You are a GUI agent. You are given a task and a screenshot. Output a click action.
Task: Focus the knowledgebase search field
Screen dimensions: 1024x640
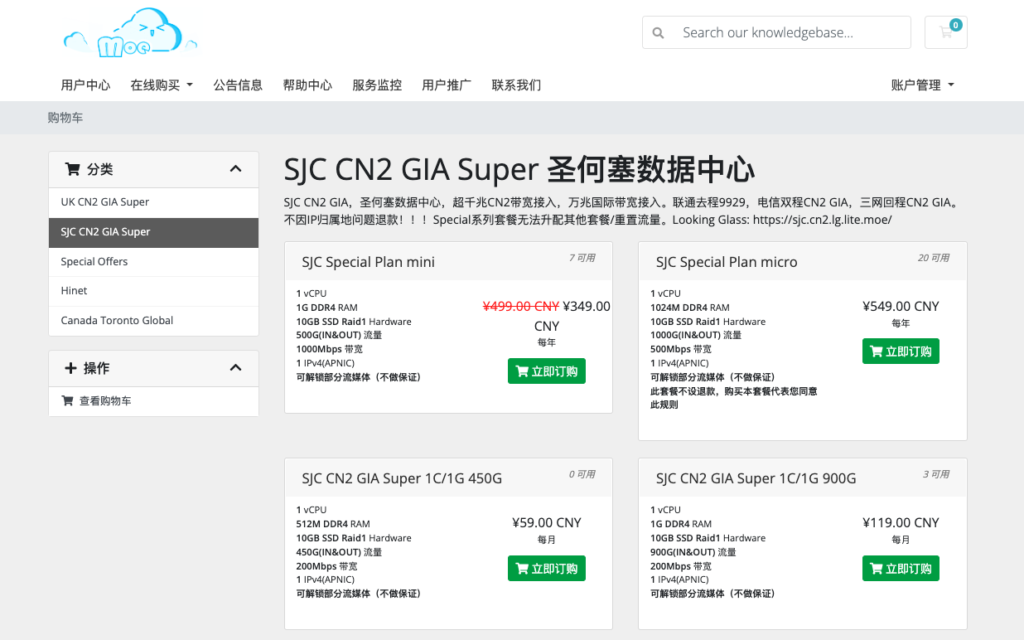click(776, 33)
